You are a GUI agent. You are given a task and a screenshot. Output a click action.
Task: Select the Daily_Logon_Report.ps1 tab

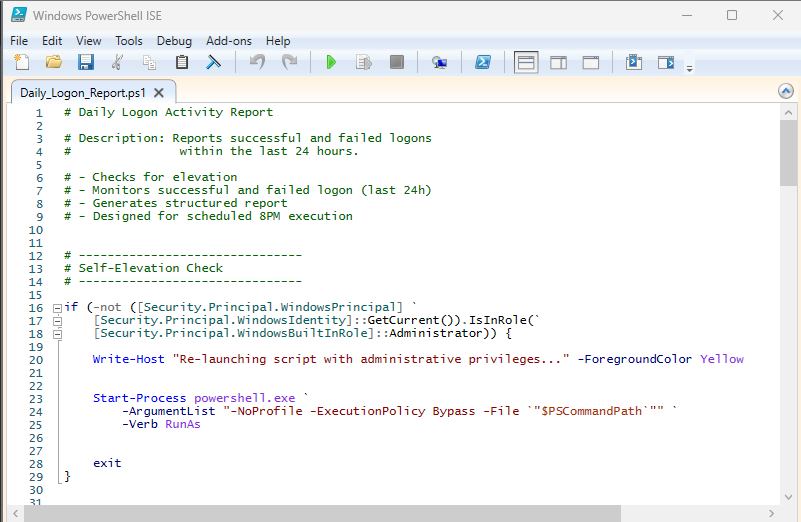tap(83, 92)
